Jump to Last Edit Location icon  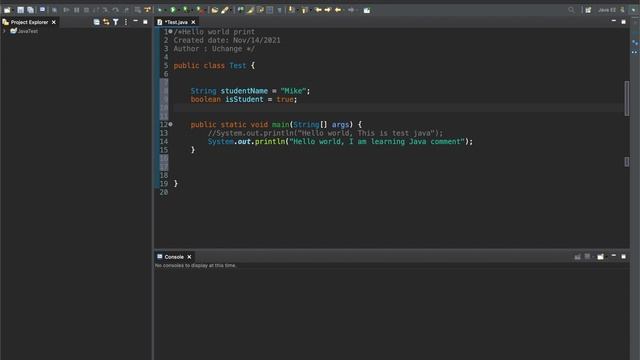point(318,10)
